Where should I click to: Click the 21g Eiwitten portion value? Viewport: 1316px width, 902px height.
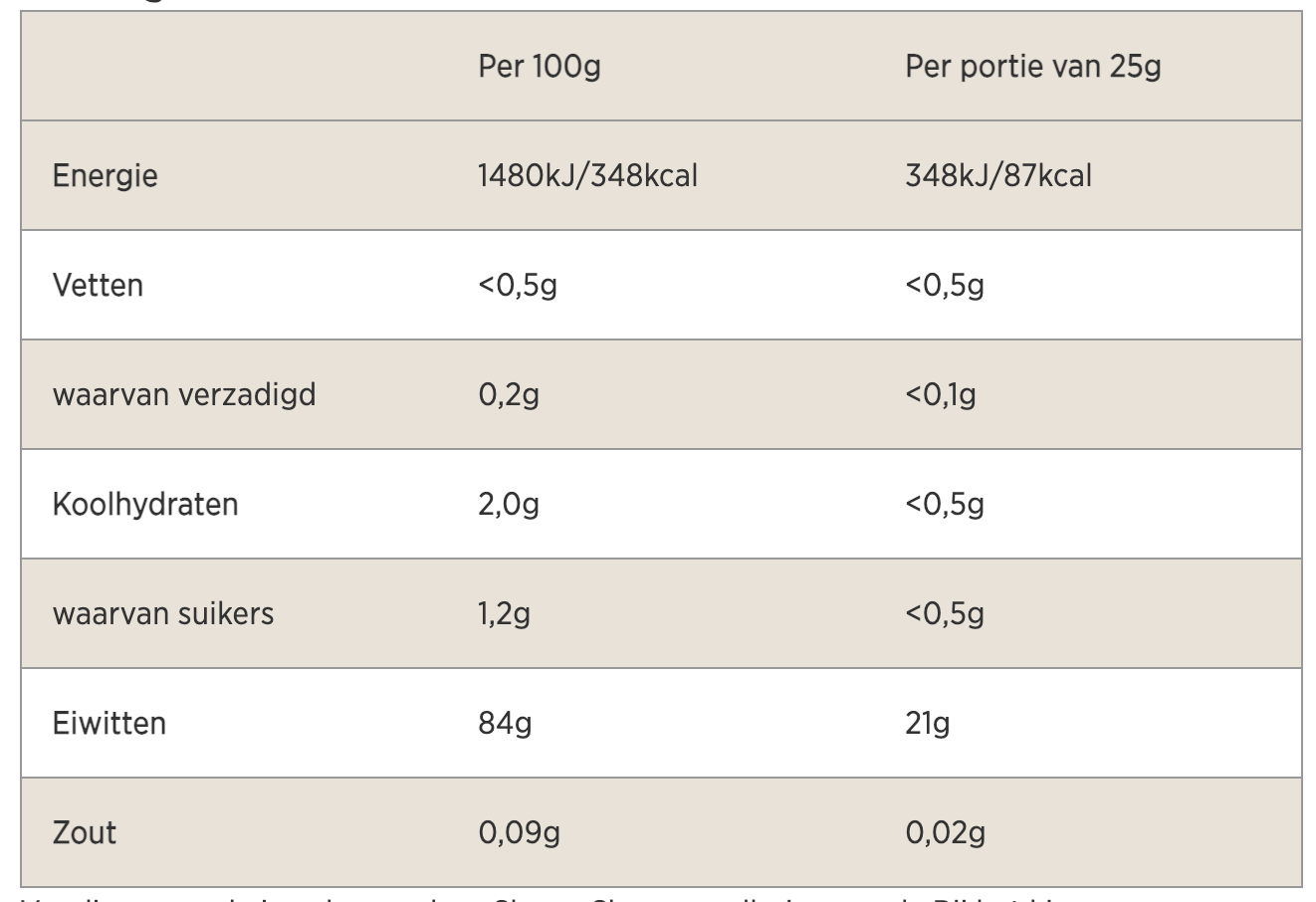click(927, 723)
